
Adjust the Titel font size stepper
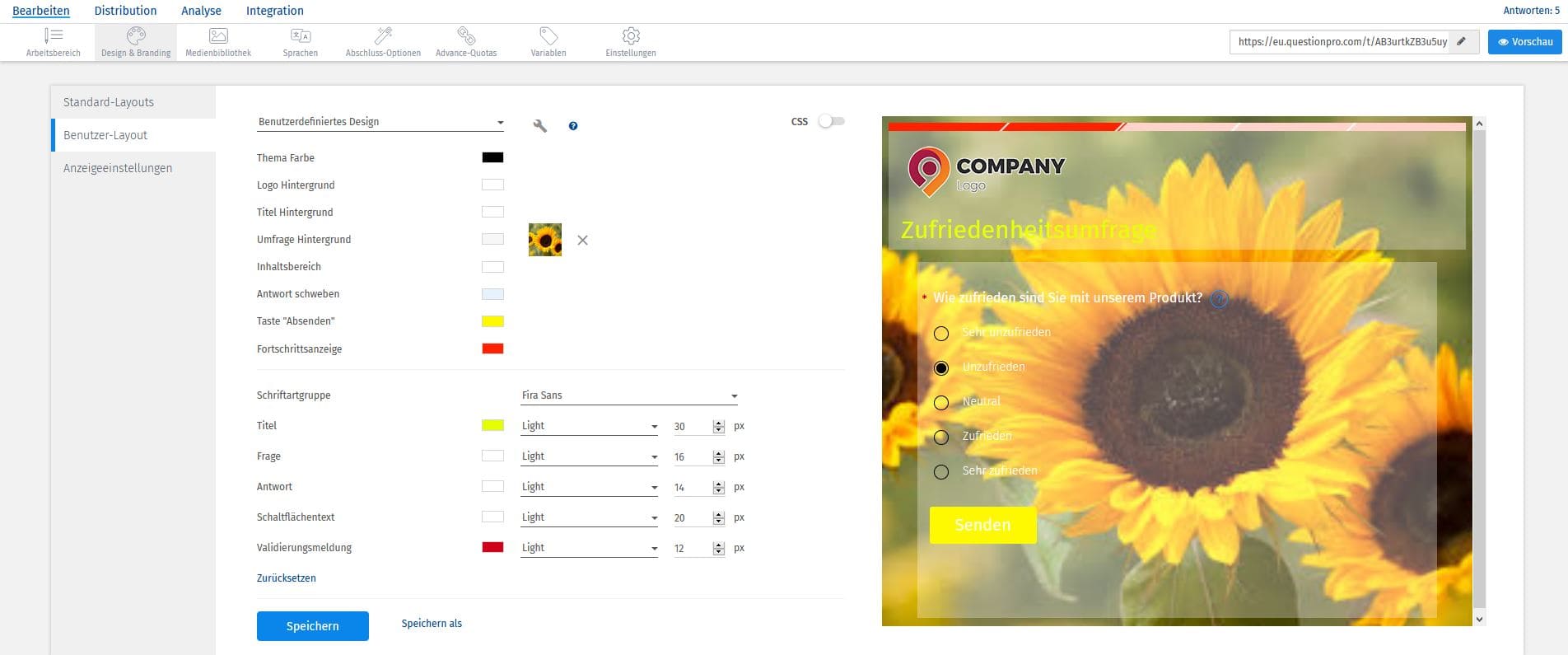pyautogui.click(x=719, y=427)
